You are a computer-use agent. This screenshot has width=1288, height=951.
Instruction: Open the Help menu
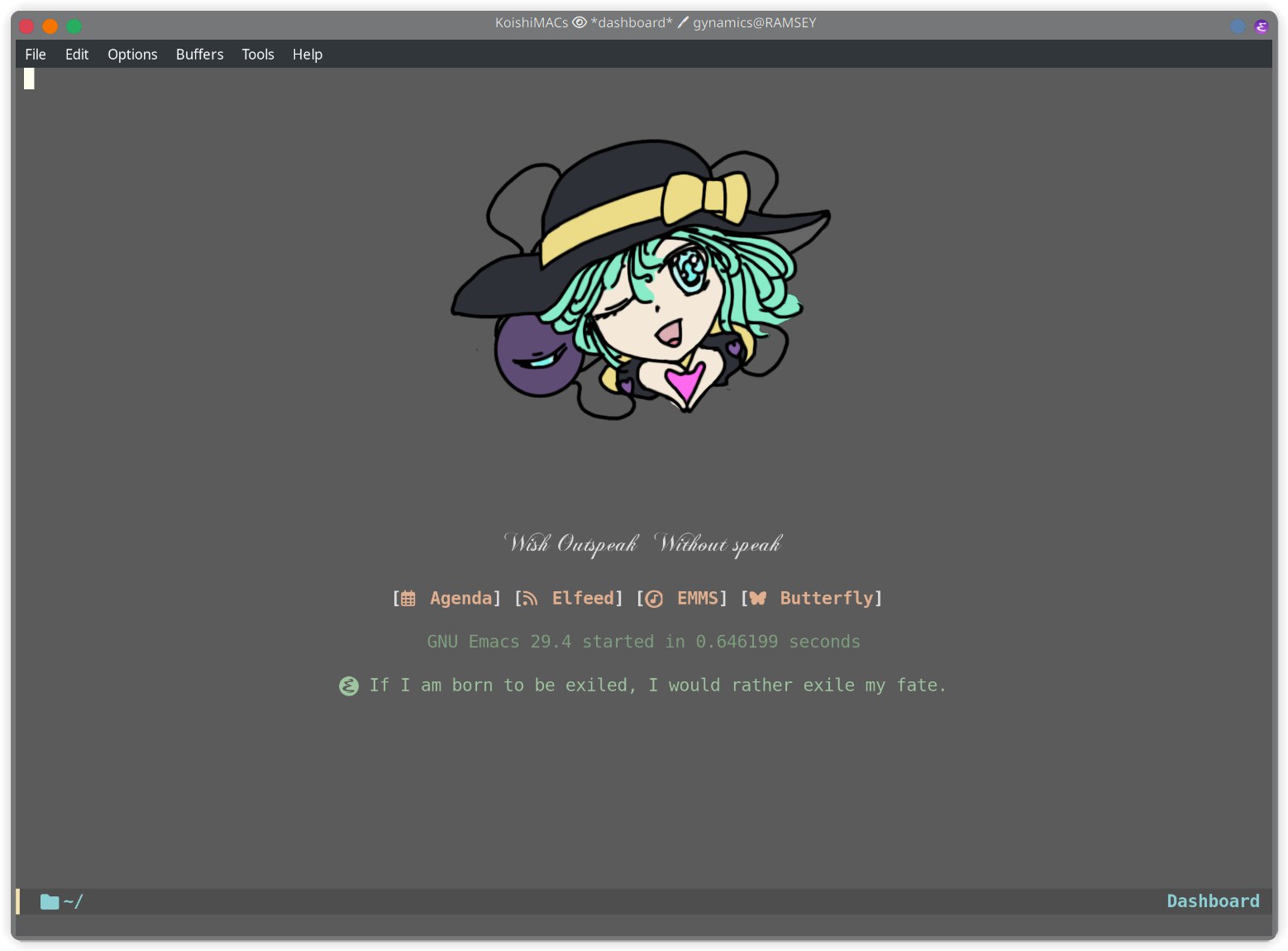point(308,55)
